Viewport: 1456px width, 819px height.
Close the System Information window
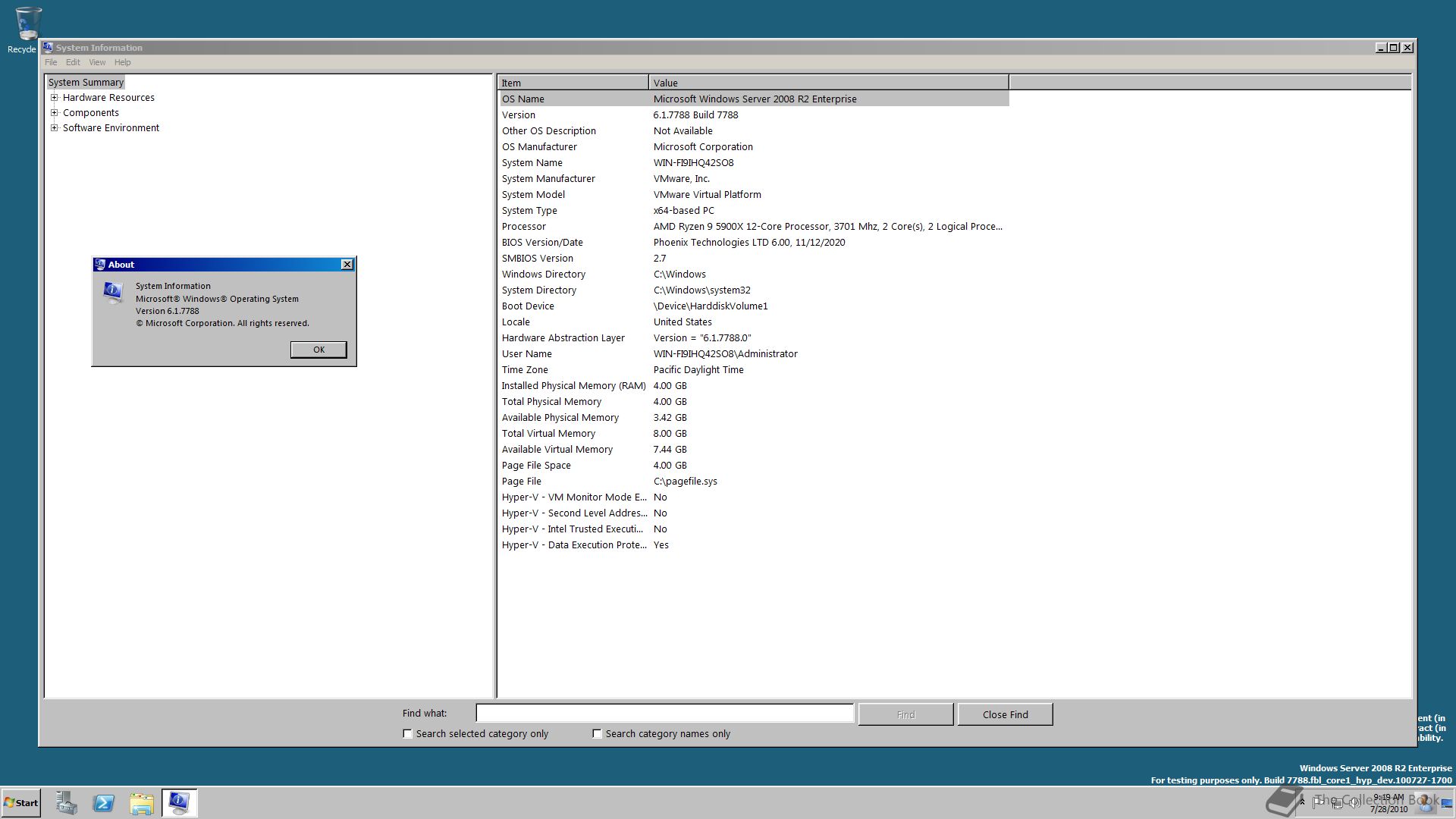[1407, 48]
